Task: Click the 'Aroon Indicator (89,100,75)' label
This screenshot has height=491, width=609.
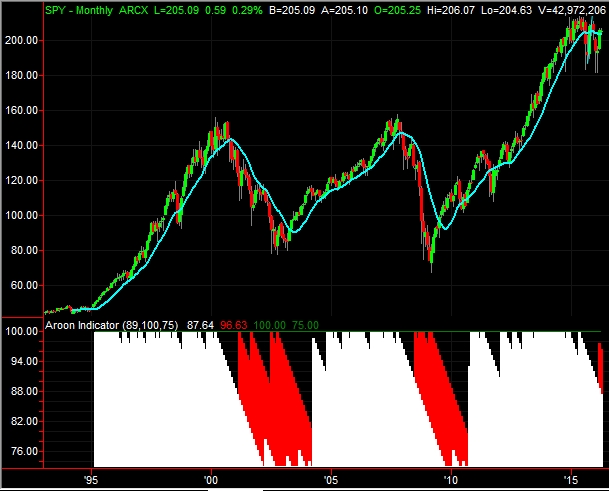Action: pyautogui.click(x=111, y=325)
